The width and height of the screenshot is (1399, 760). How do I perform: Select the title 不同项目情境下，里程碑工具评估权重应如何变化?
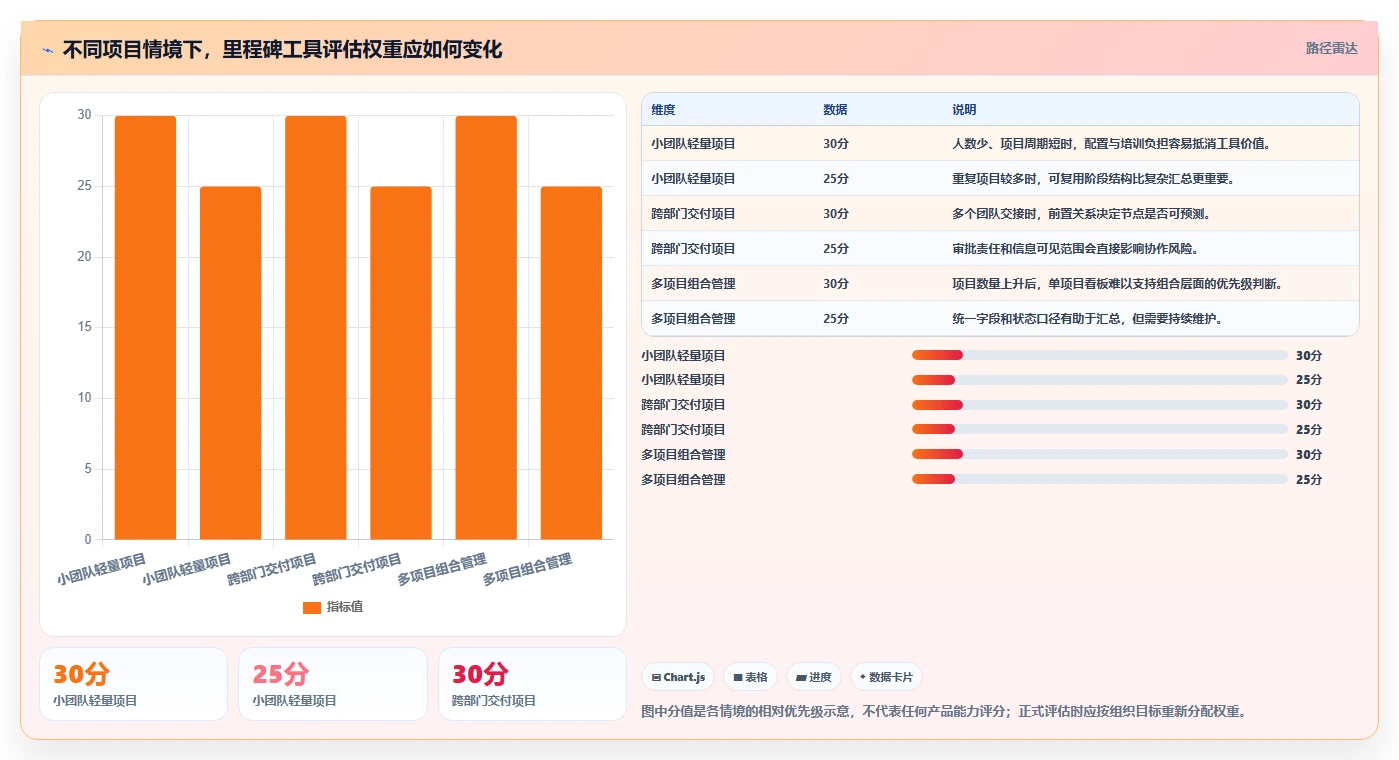(x=282, y=49)
